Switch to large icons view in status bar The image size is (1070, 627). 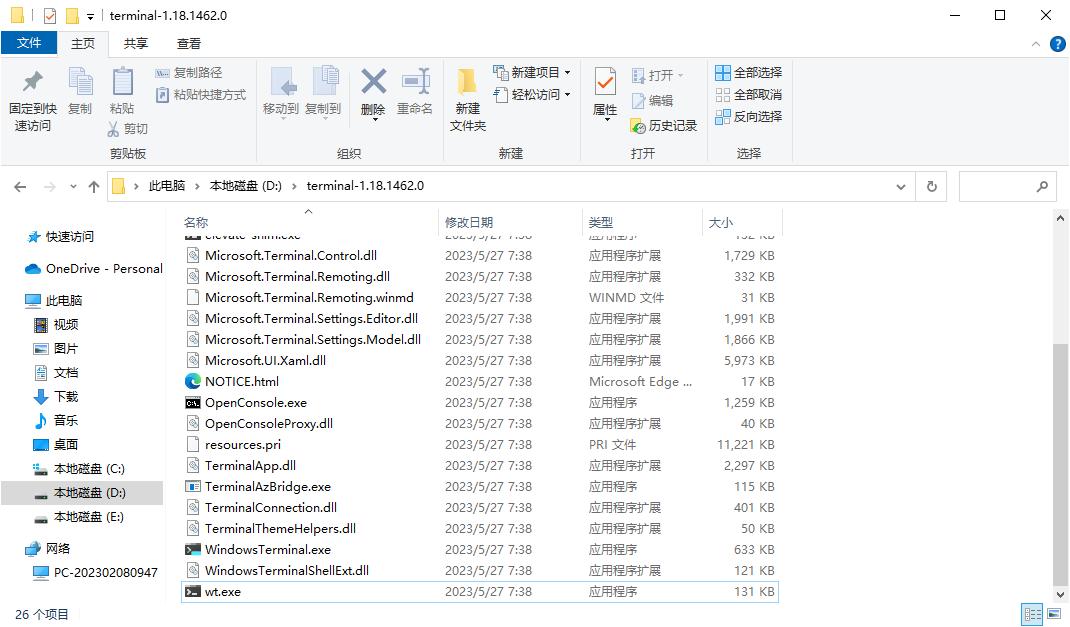(x=1055, y=614)
